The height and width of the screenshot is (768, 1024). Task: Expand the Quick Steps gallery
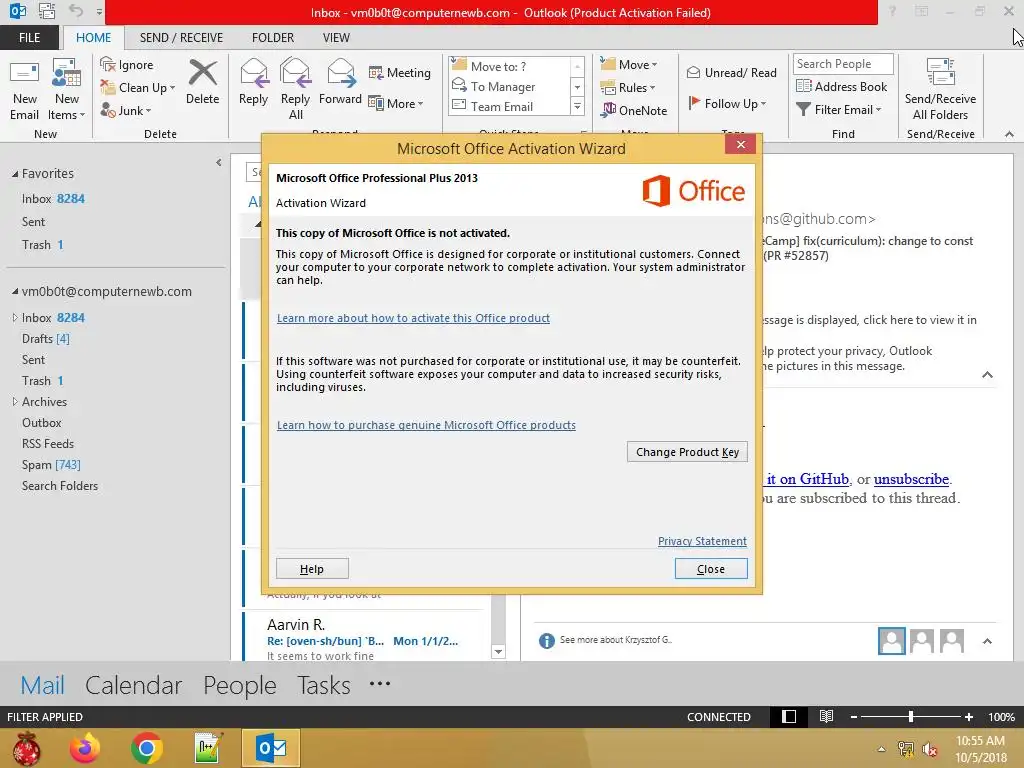(x=577, y=106)
